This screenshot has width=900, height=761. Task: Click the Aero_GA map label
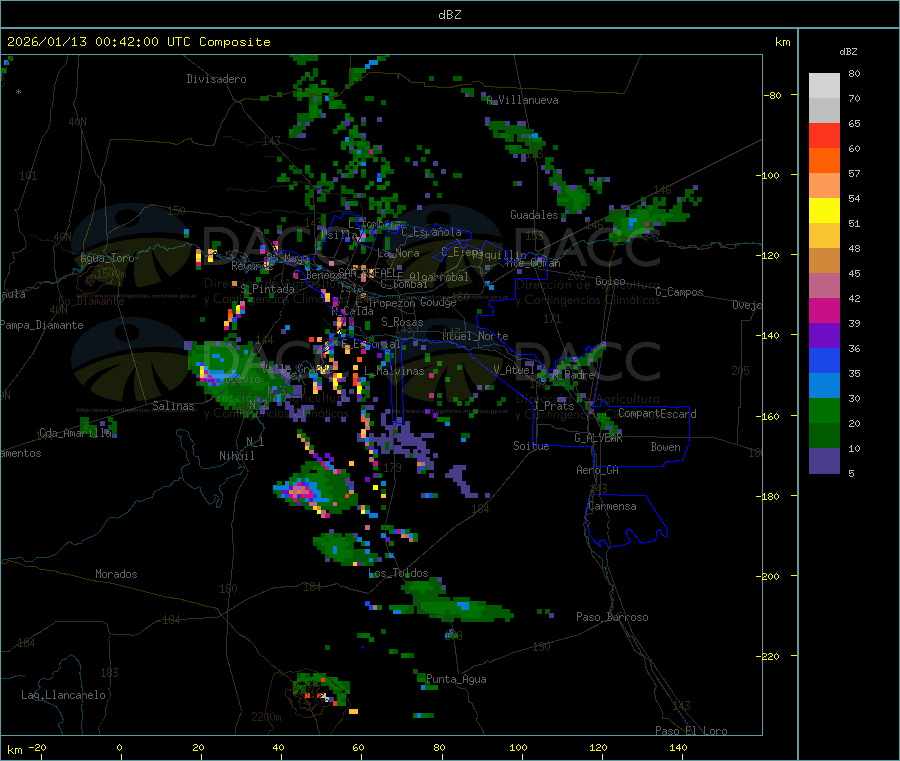pos(597,470)
